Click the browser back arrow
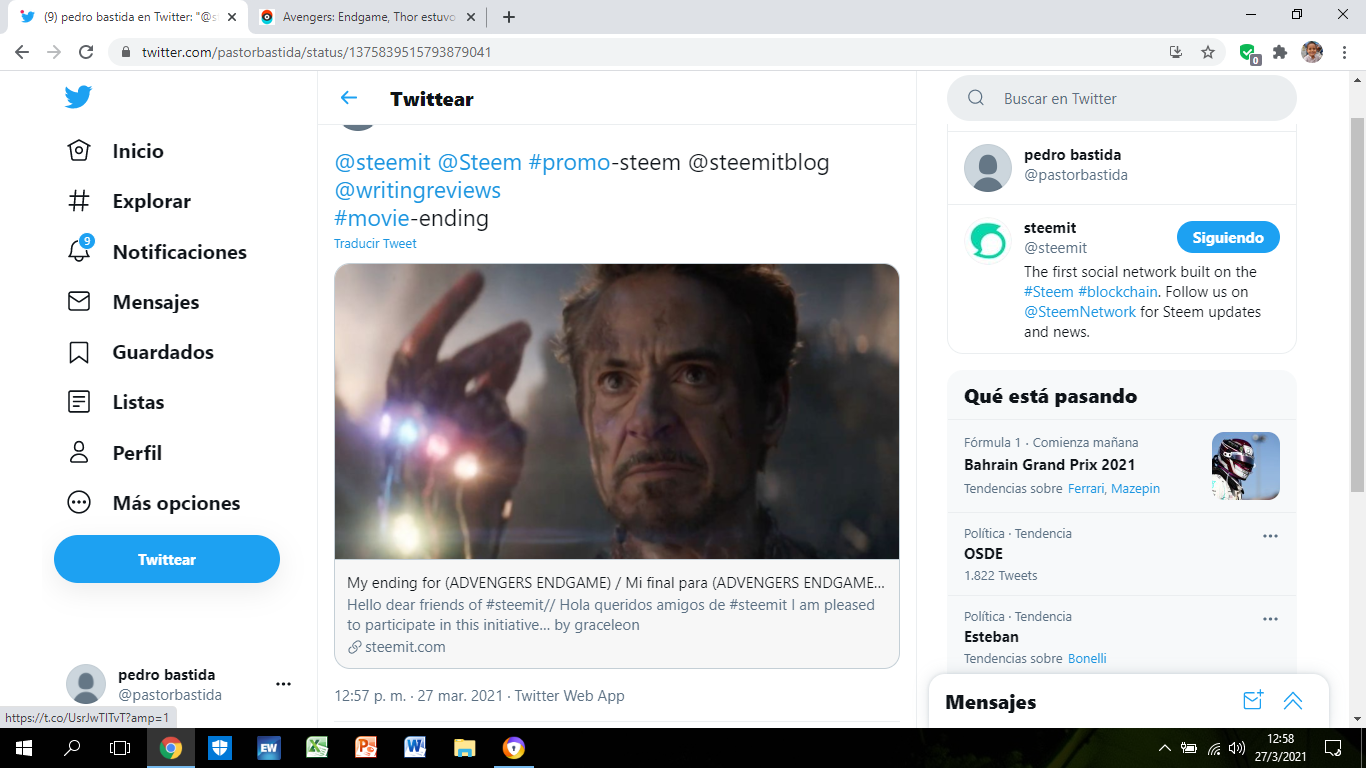The height and width of the screenshot is (768, 1366). click(x=22, y=52)
